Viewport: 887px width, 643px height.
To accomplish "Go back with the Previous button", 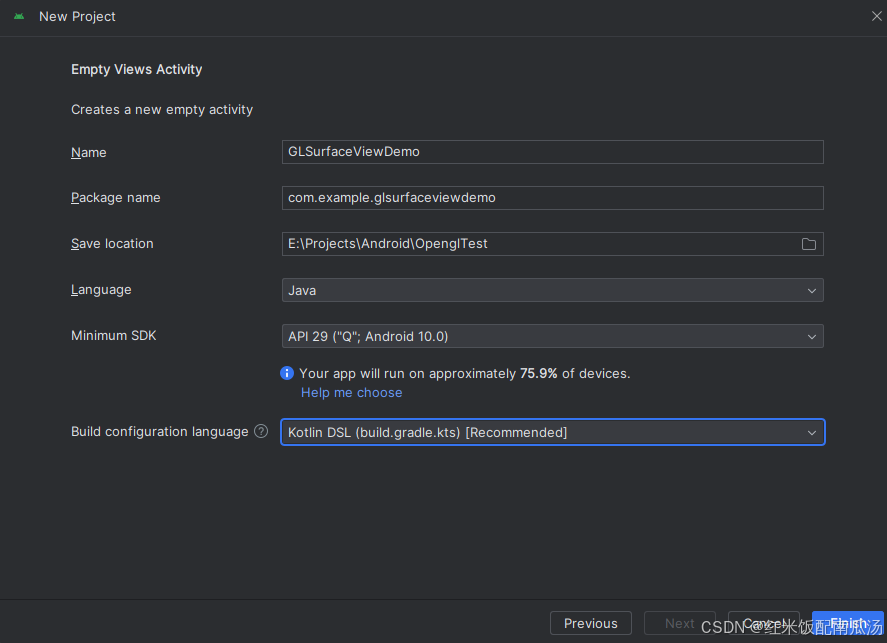I will [x=590, y=623].
